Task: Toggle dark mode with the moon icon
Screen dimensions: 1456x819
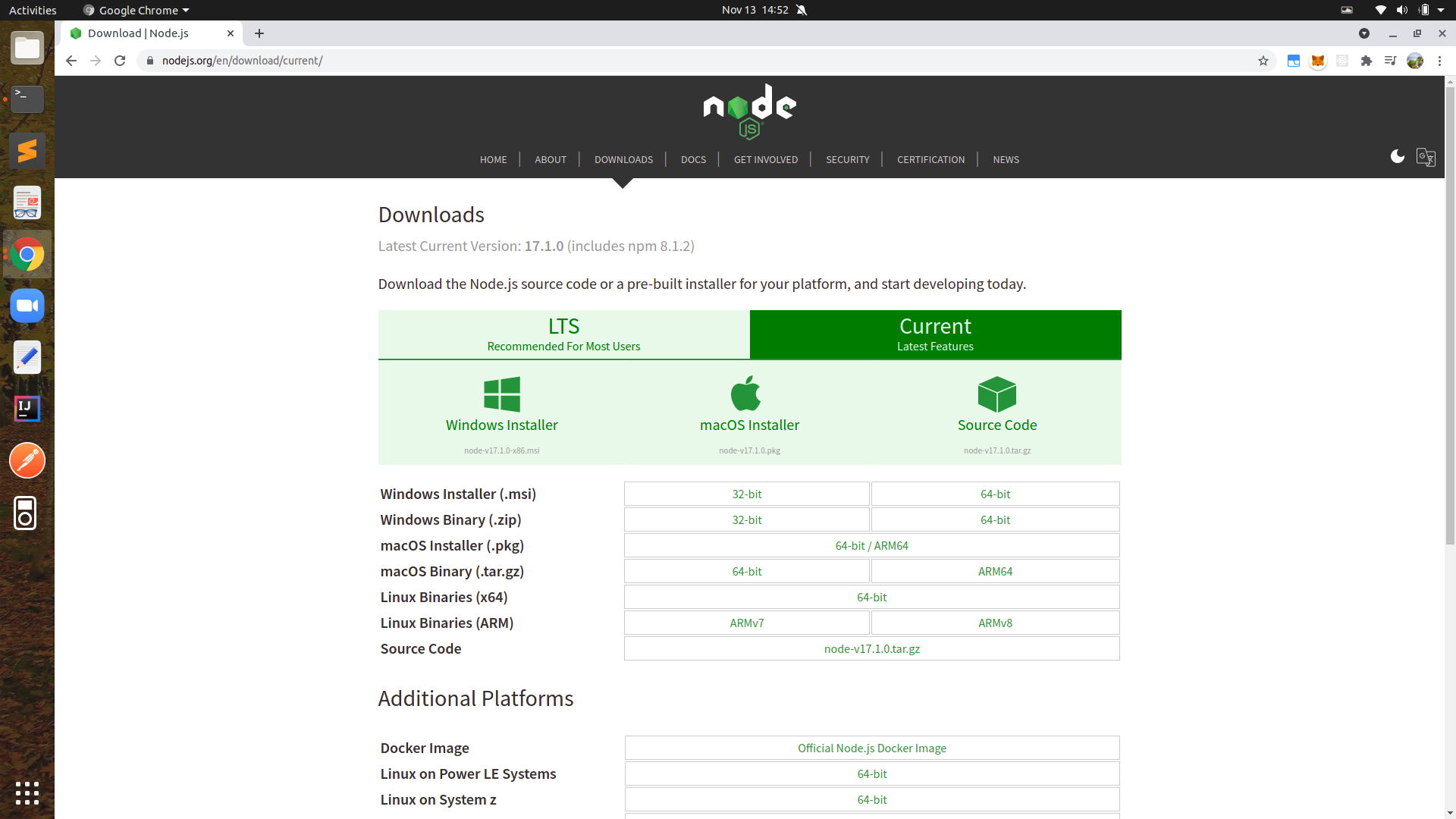Action: pos(1398,156)
